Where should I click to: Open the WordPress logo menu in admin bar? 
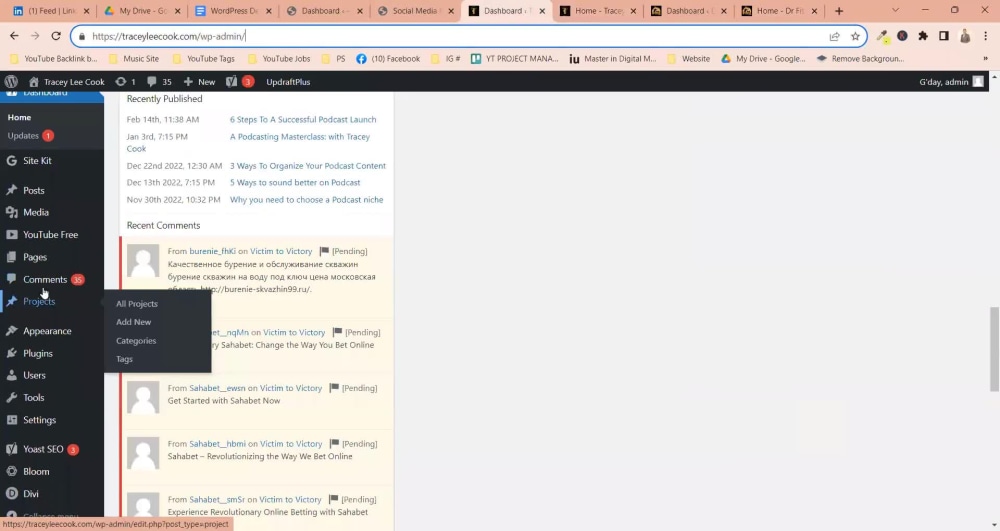click(11, 82)
